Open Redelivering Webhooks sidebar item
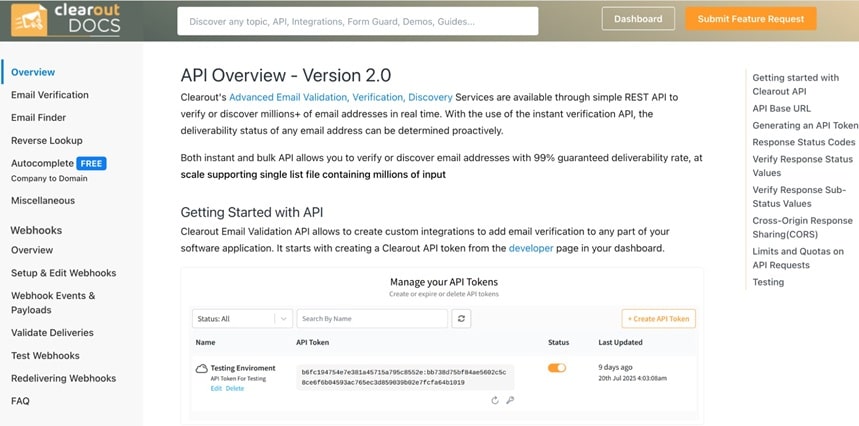The width and height of the screenshot is (859, 426). pos(64,378)
